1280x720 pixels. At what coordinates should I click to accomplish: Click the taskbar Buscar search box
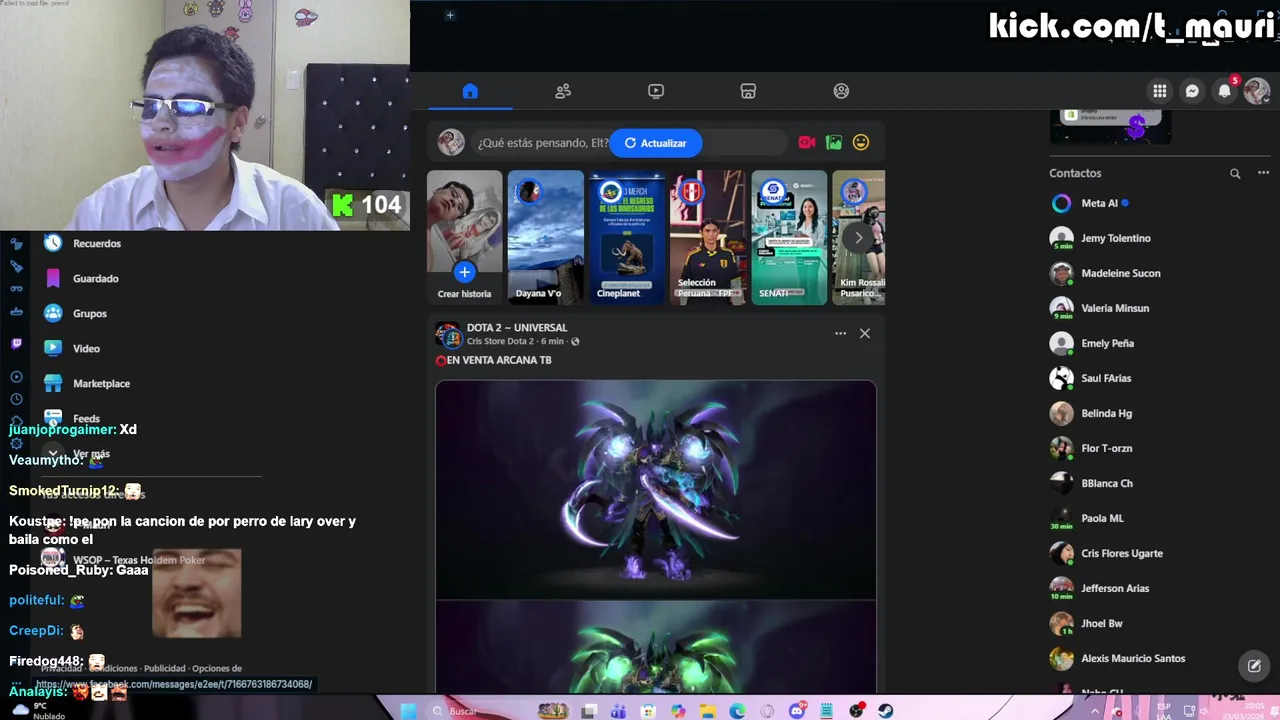pyautogui.click(x=481, y=711)
